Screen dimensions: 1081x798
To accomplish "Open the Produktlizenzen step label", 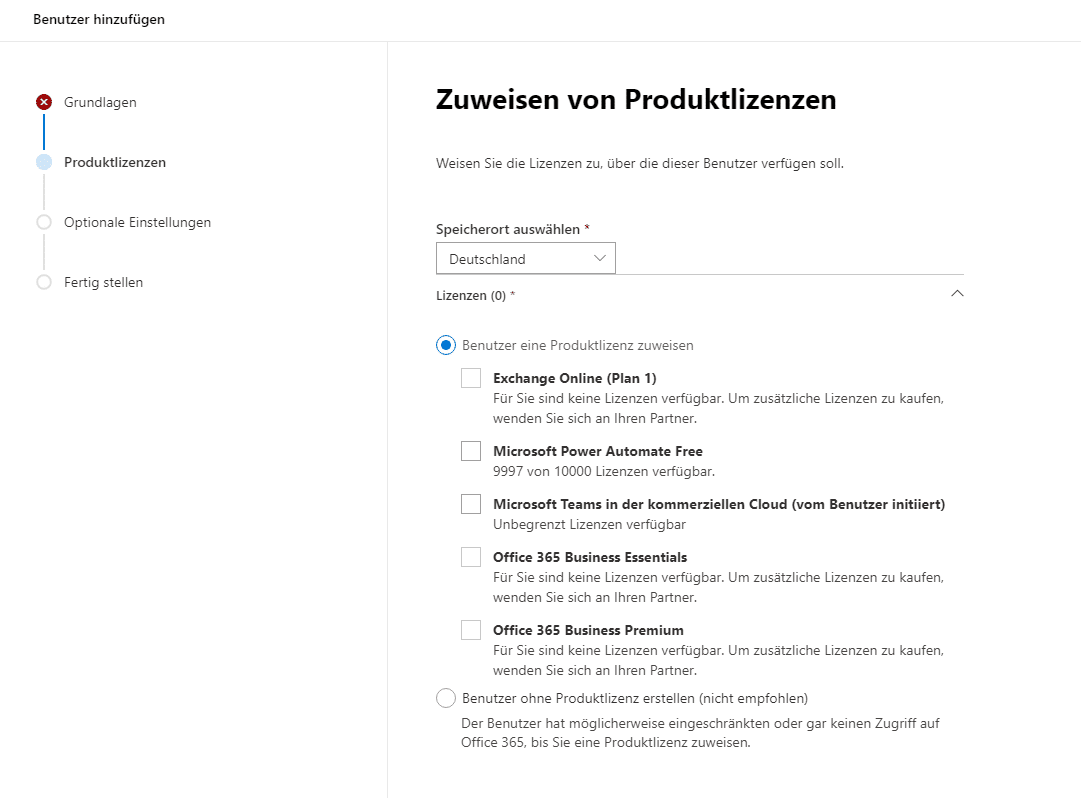I will 115,162.
